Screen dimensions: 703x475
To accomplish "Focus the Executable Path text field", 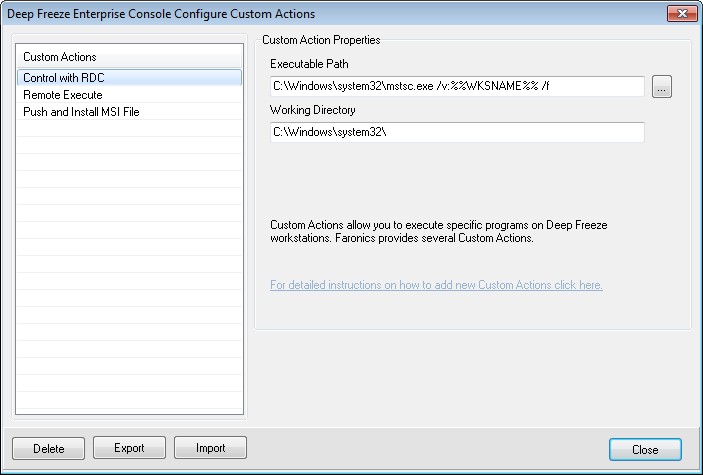I will 456,87.
